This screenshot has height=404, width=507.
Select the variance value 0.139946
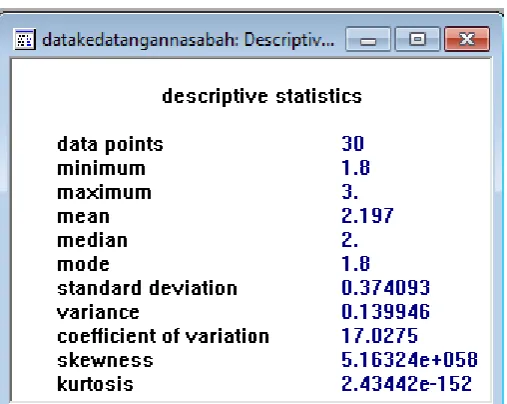386,312
